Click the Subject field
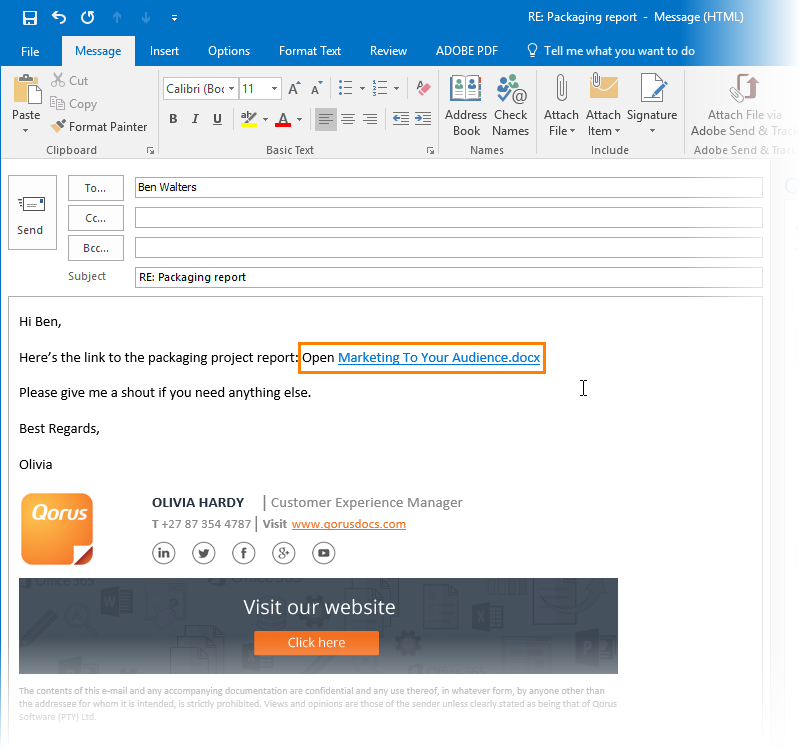 (448, 278)
